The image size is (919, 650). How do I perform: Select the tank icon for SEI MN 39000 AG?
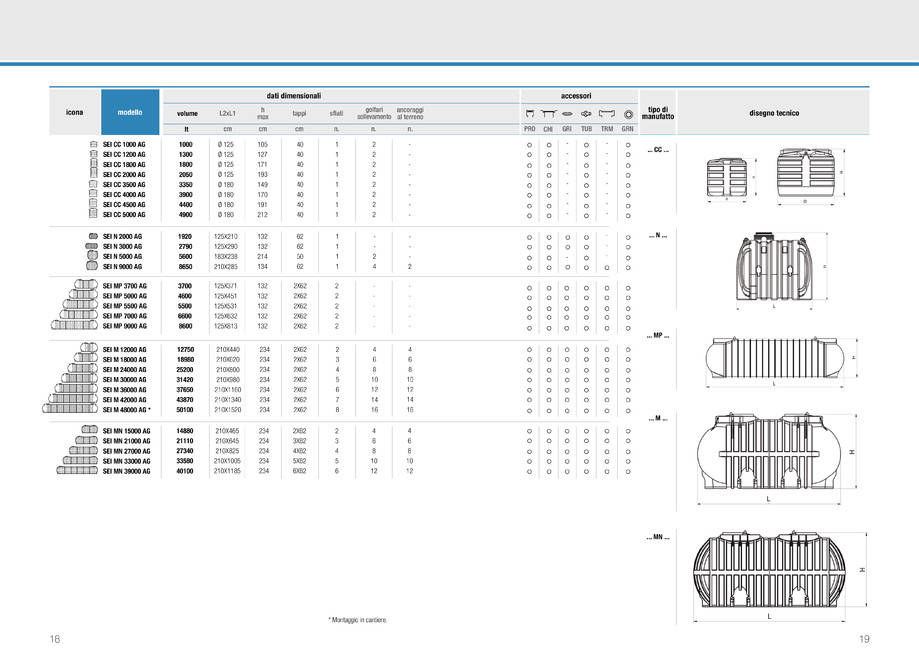tap(75, 472)
